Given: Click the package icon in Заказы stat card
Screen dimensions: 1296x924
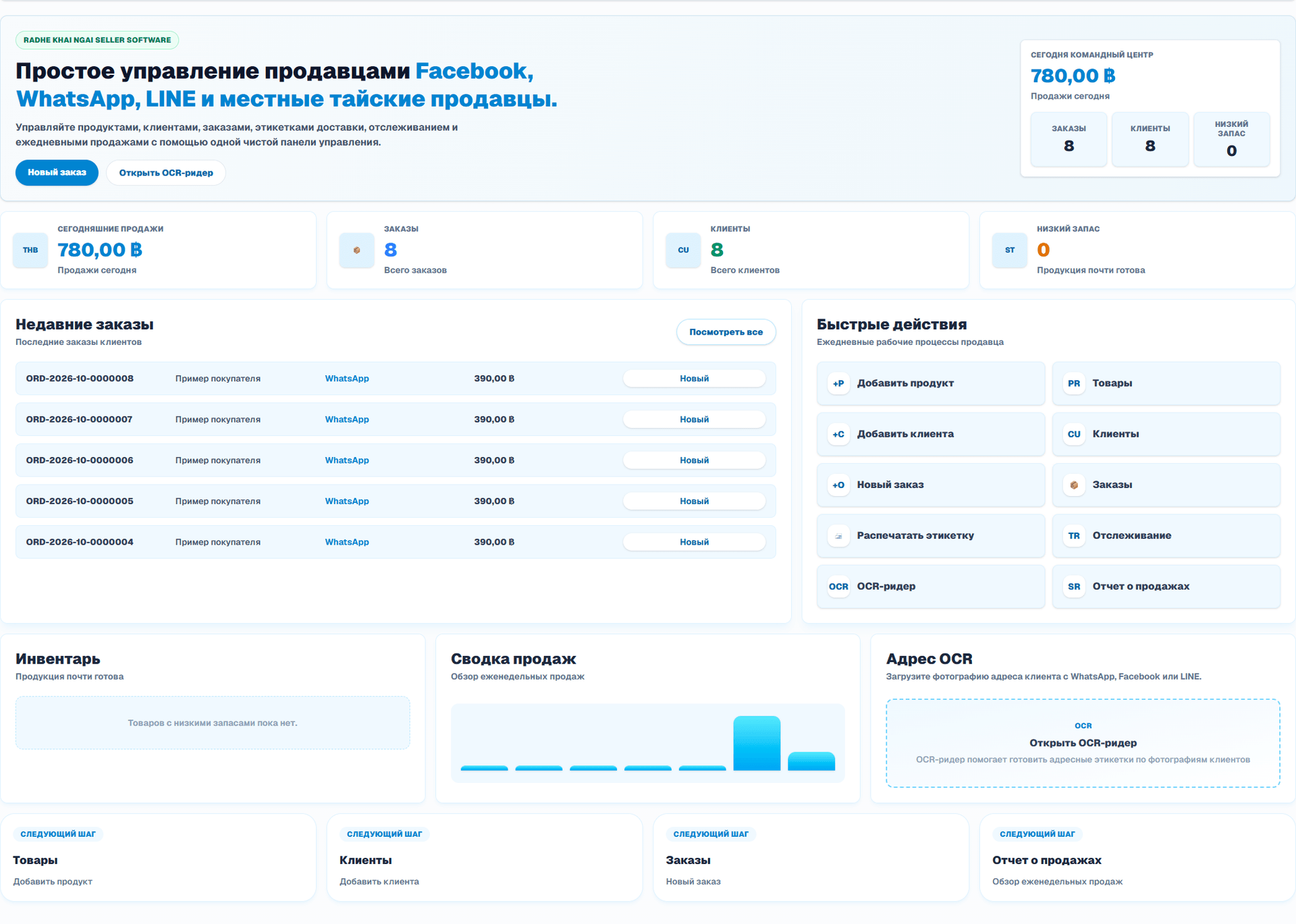Looking at the screenshot, I should pos(357,250).
